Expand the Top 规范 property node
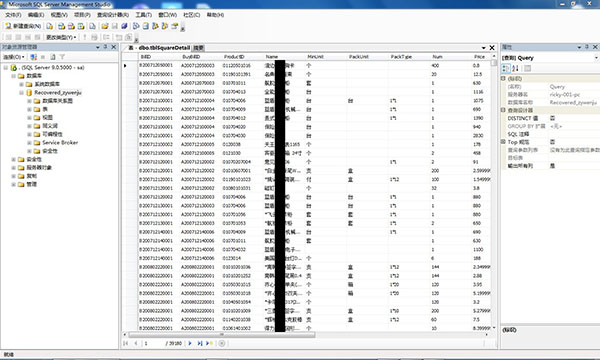Viewport: 600px width, 360px height. coord(504,142)
